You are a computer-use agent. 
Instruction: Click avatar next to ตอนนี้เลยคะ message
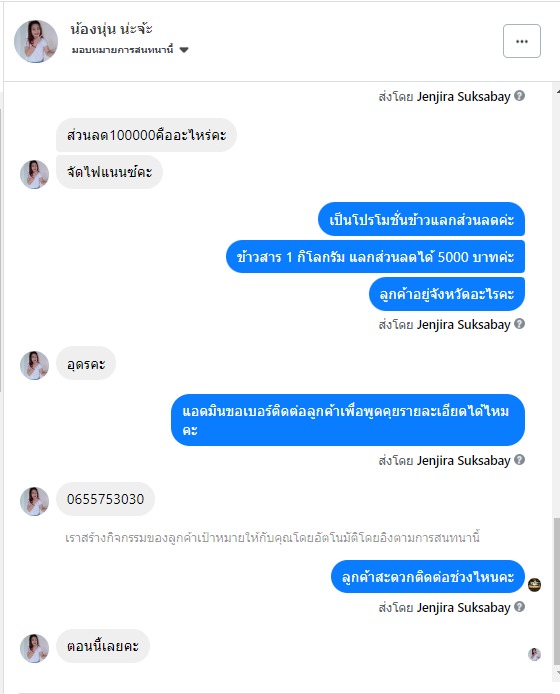click(35, 648)
